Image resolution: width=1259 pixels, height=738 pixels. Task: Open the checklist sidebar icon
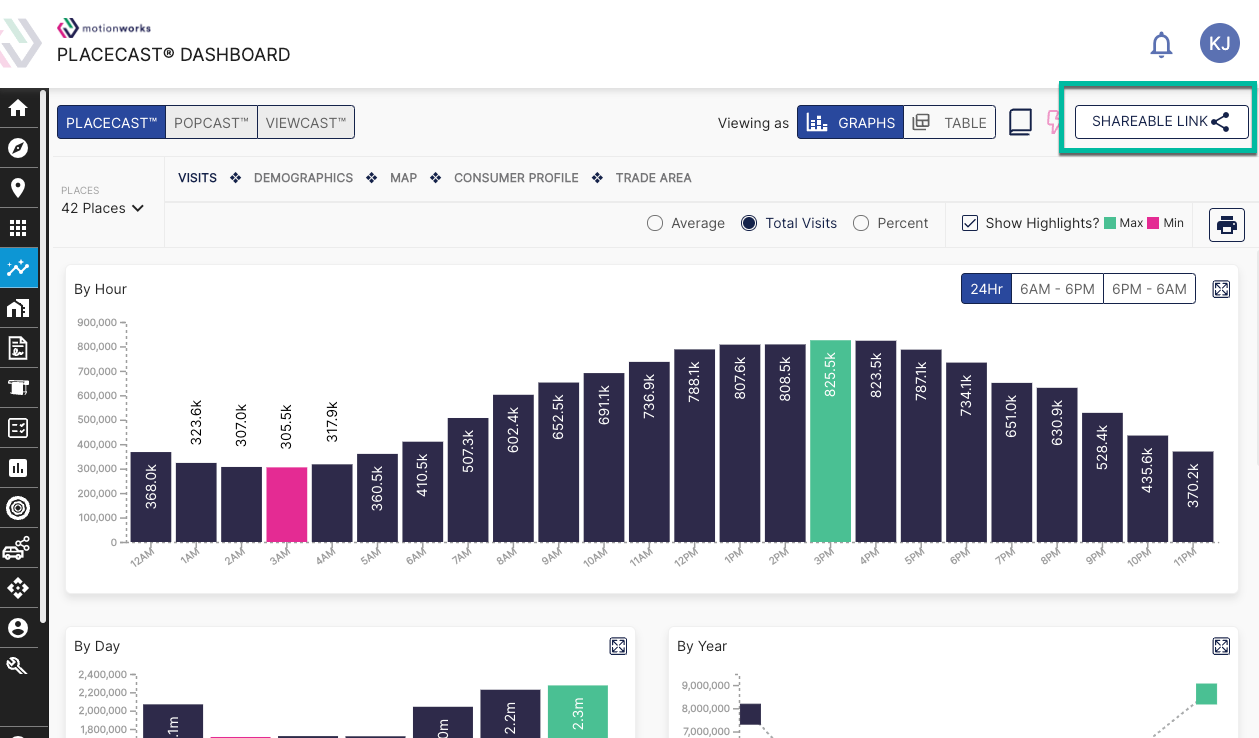[18, 428]
